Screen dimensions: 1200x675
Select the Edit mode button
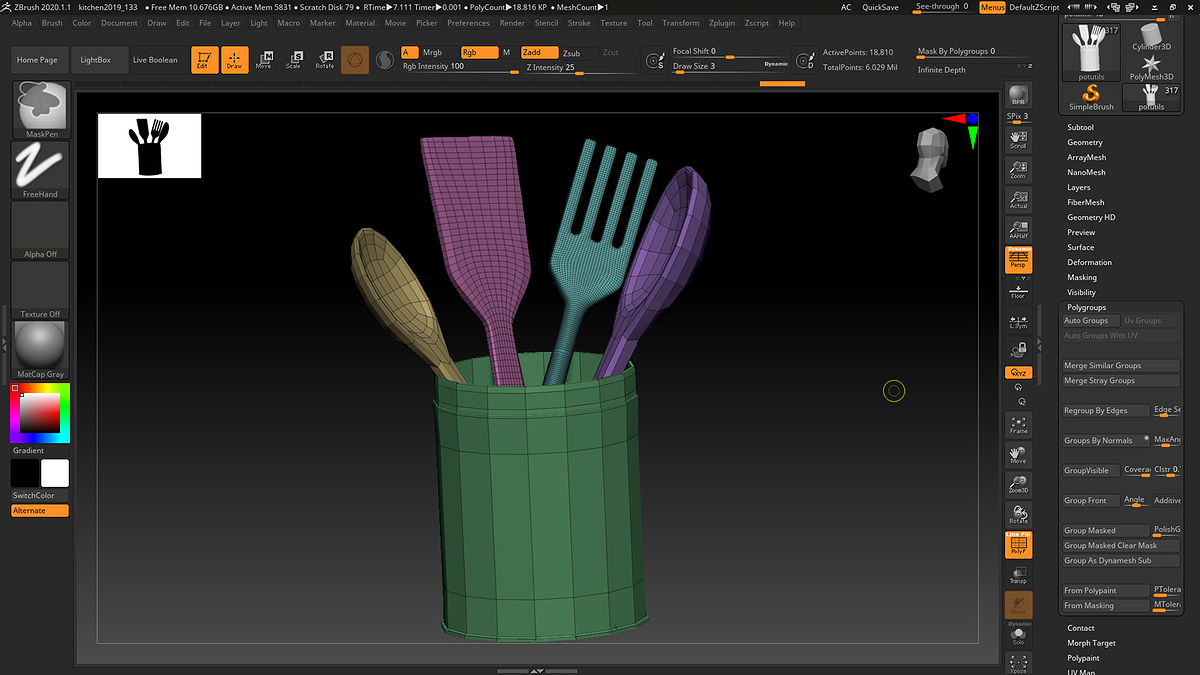tap(204, 60)
